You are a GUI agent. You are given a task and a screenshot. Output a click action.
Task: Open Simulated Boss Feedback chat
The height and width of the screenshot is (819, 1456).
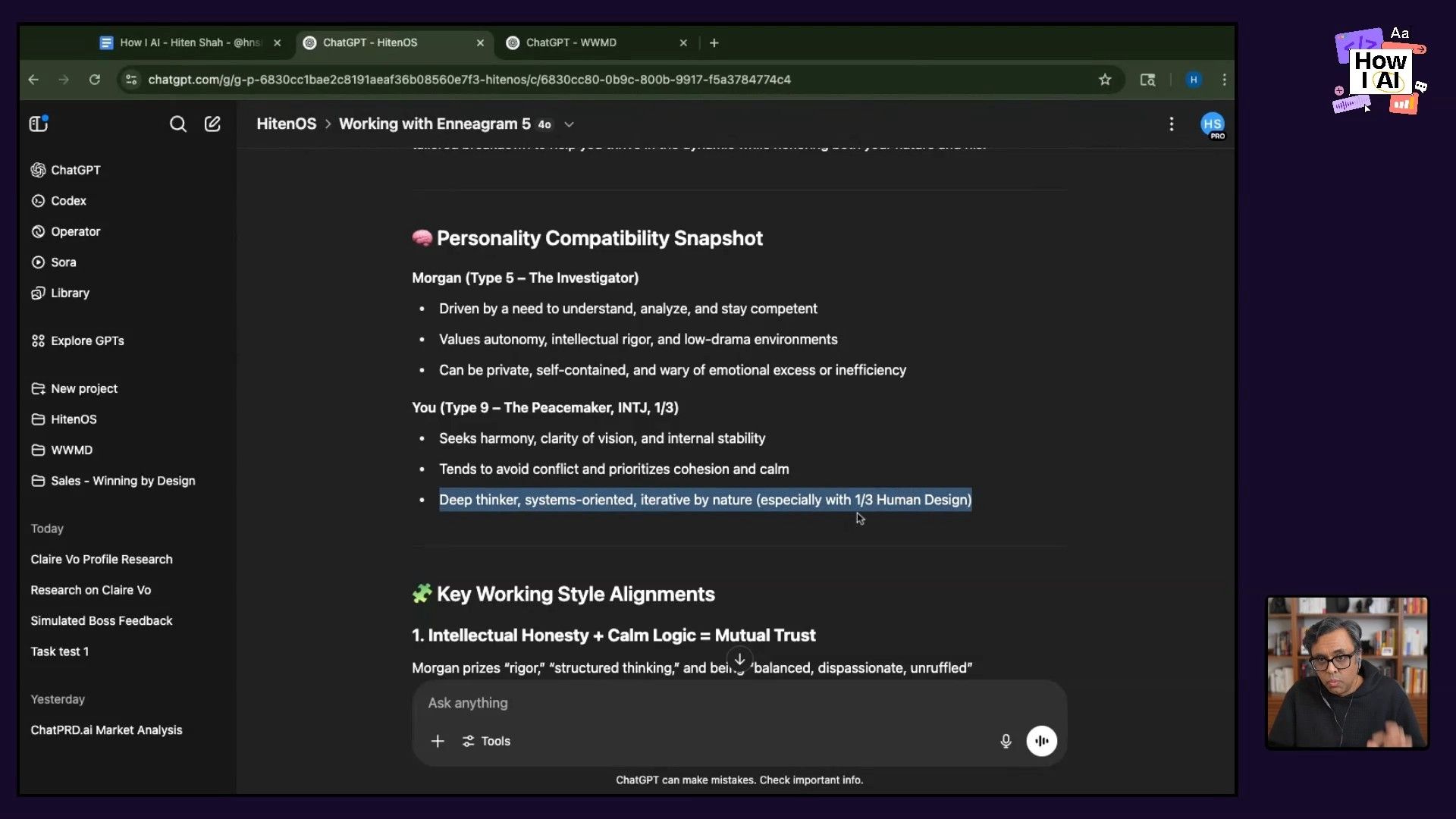102,621
